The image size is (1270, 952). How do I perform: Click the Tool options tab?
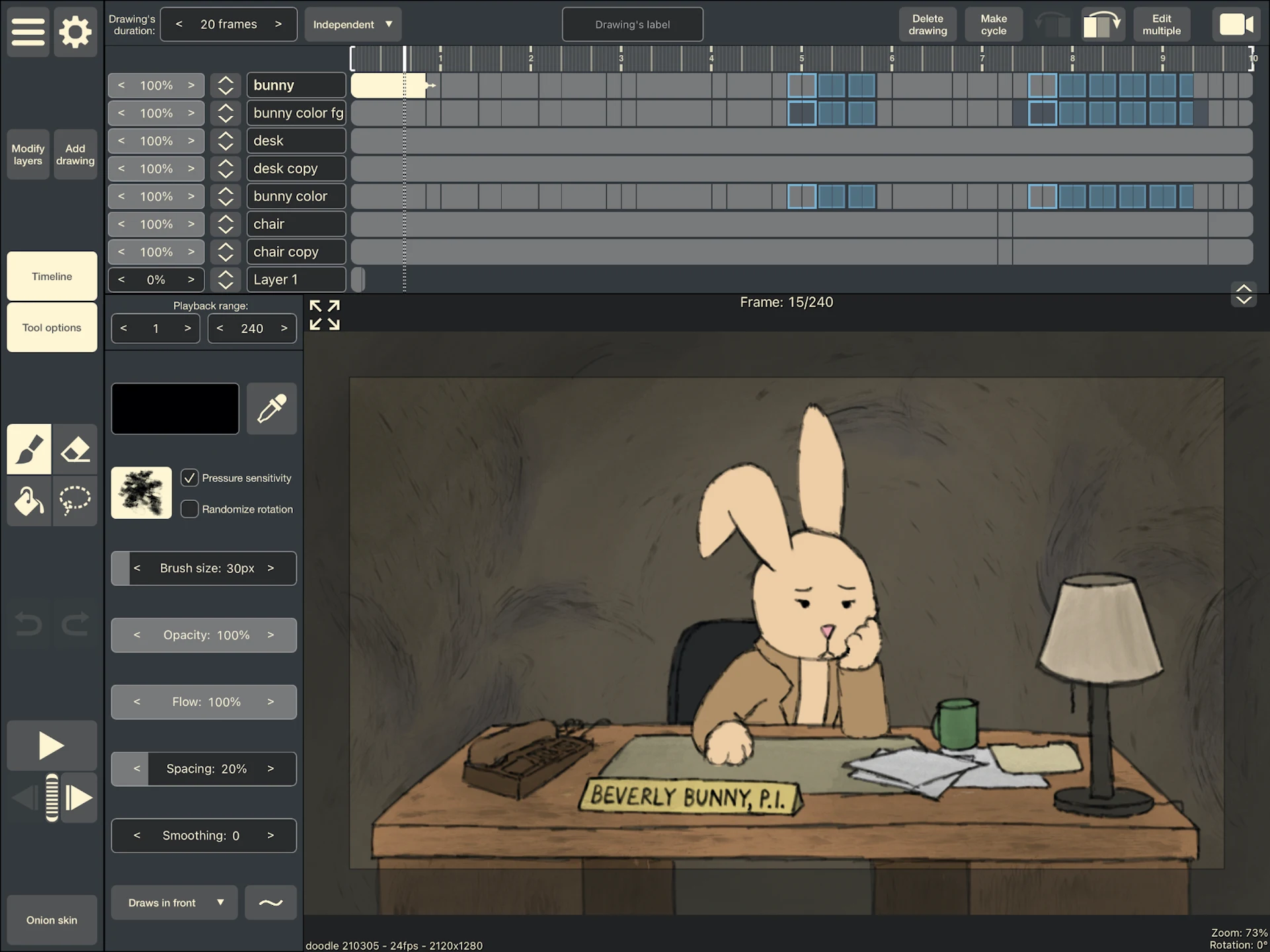[52, 327]
